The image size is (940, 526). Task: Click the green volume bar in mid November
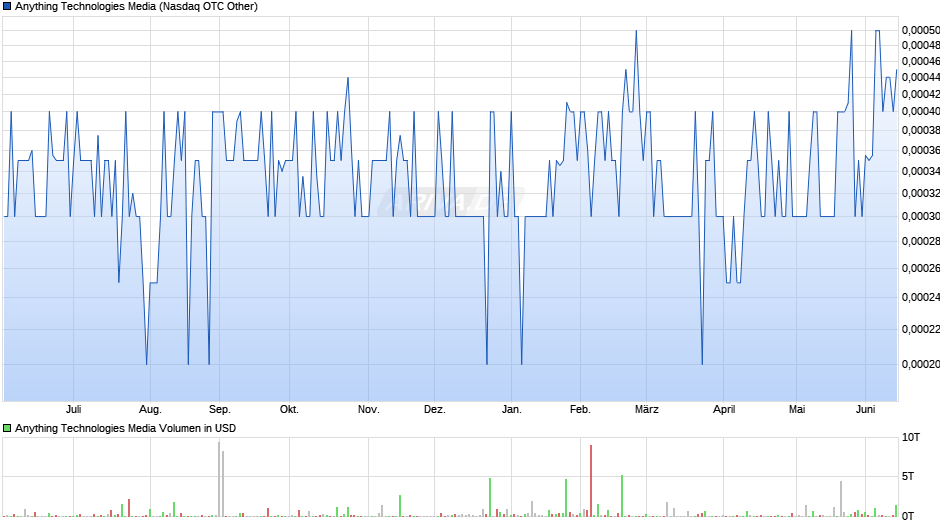(400, 506)
